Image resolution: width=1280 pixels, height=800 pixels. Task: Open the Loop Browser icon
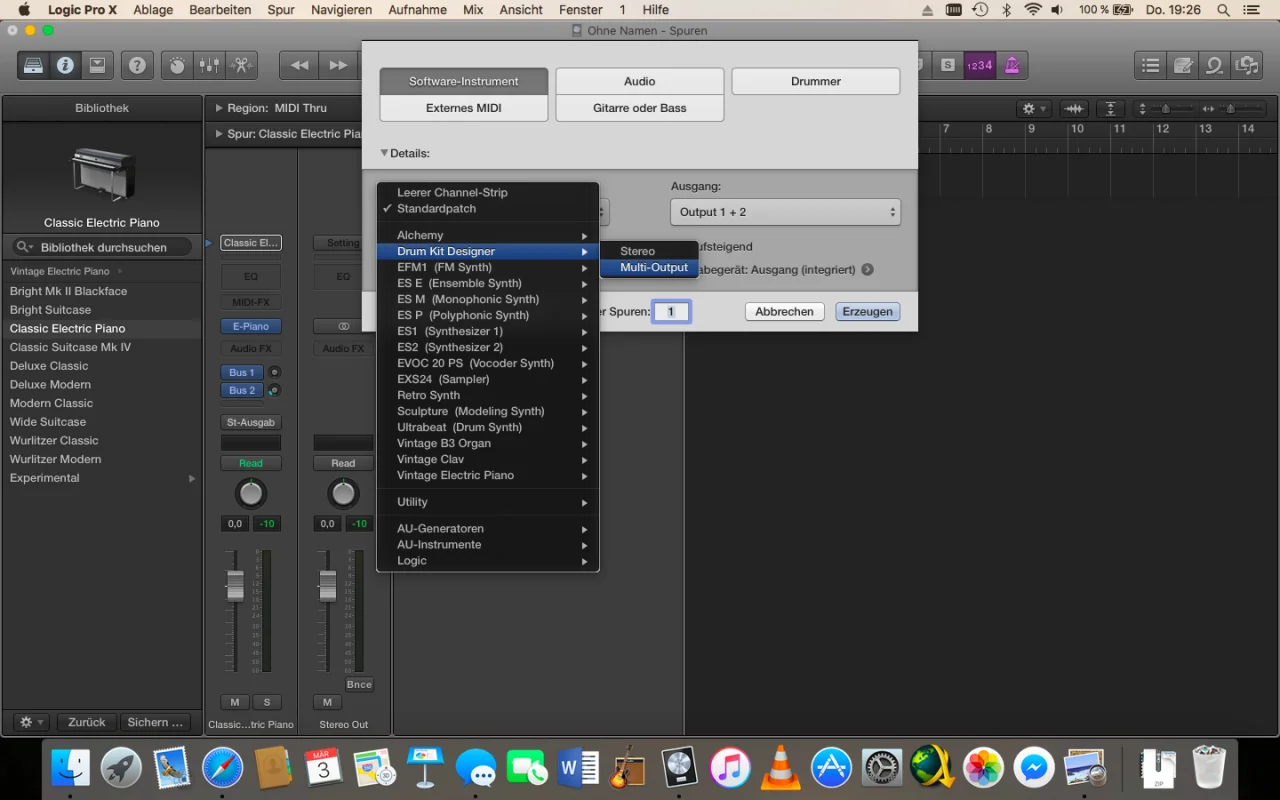click(1215, 65)
